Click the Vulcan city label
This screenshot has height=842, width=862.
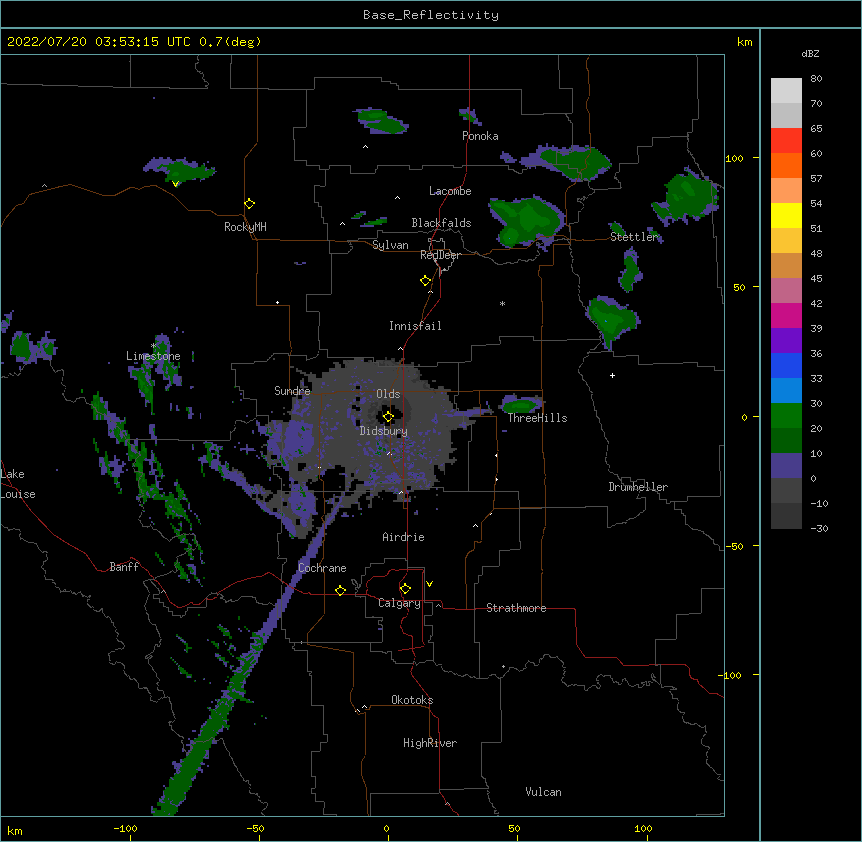pos(543,792)
